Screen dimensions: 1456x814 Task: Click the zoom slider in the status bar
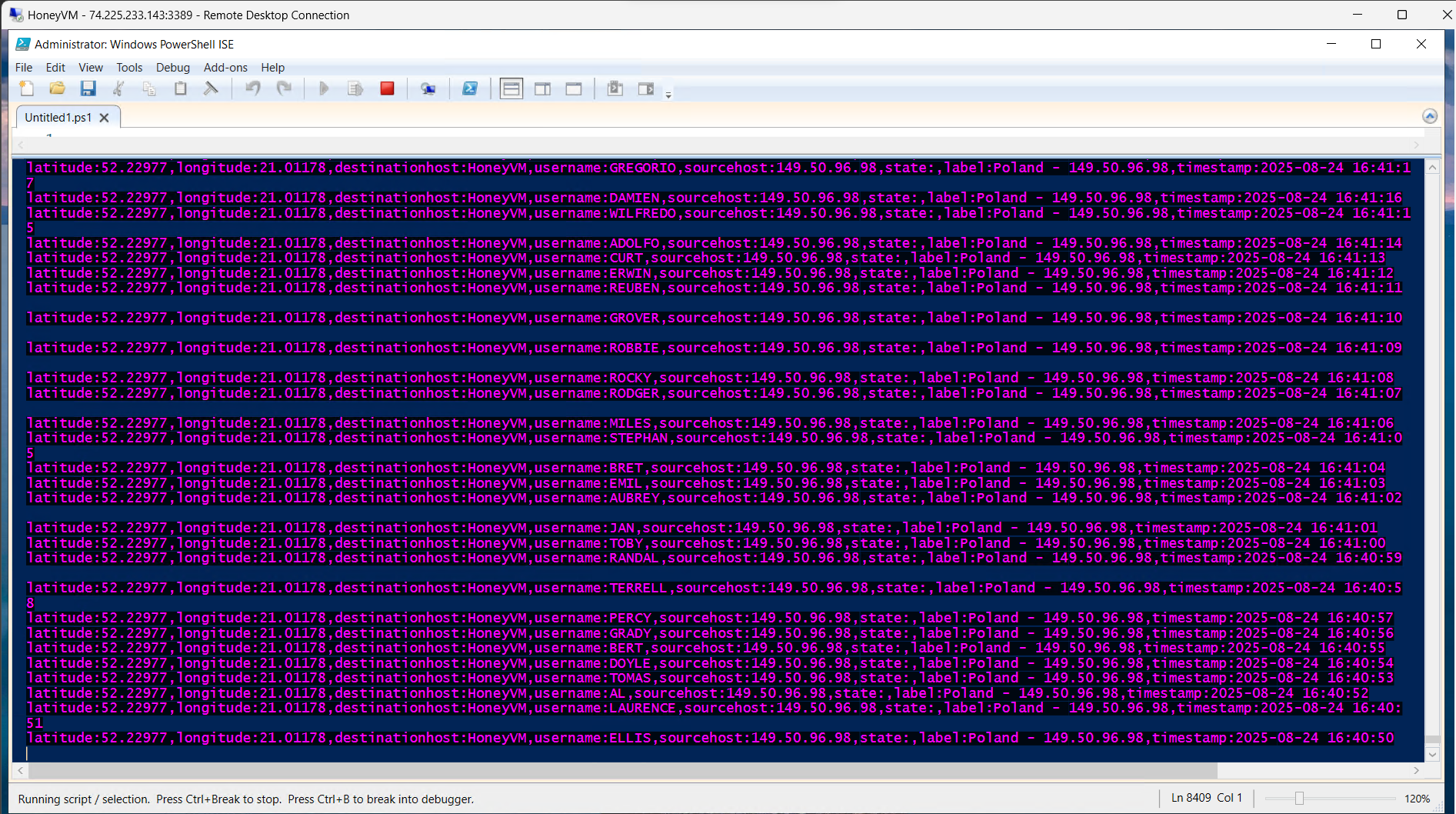[1301, 798]
